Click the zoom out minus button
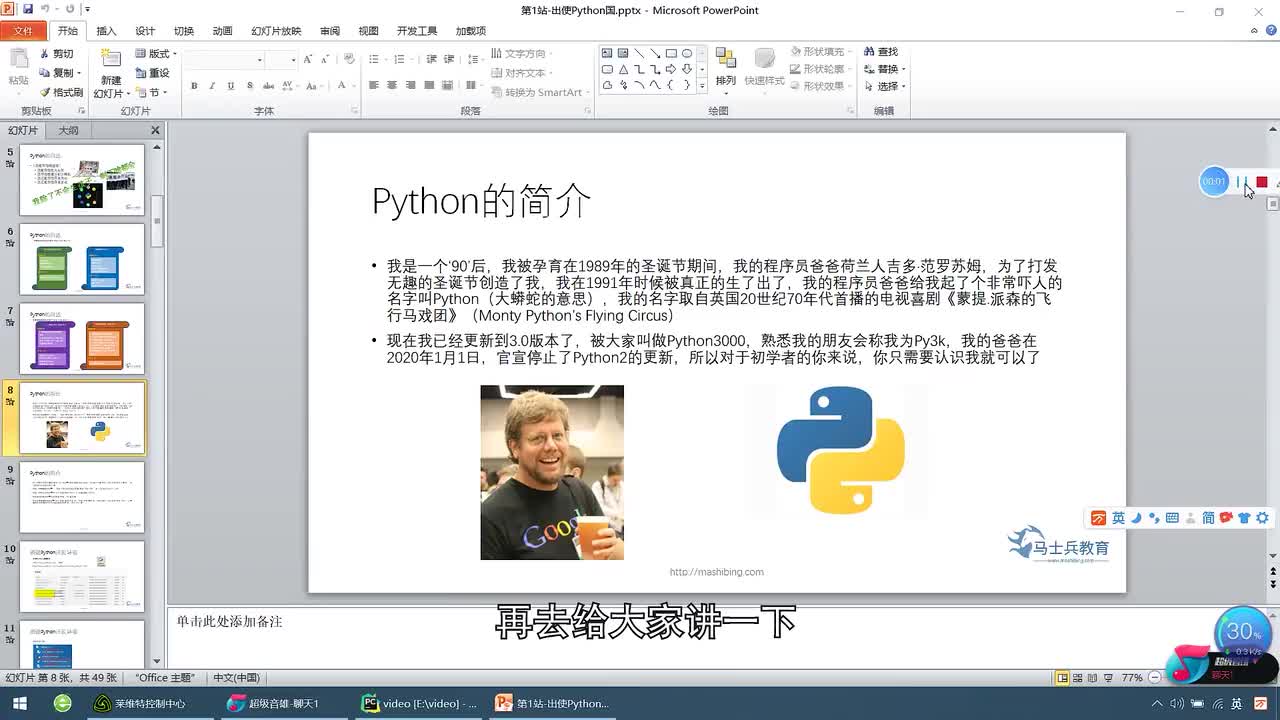Viewport: 1280px width, 720px height. pos(1155,677)
